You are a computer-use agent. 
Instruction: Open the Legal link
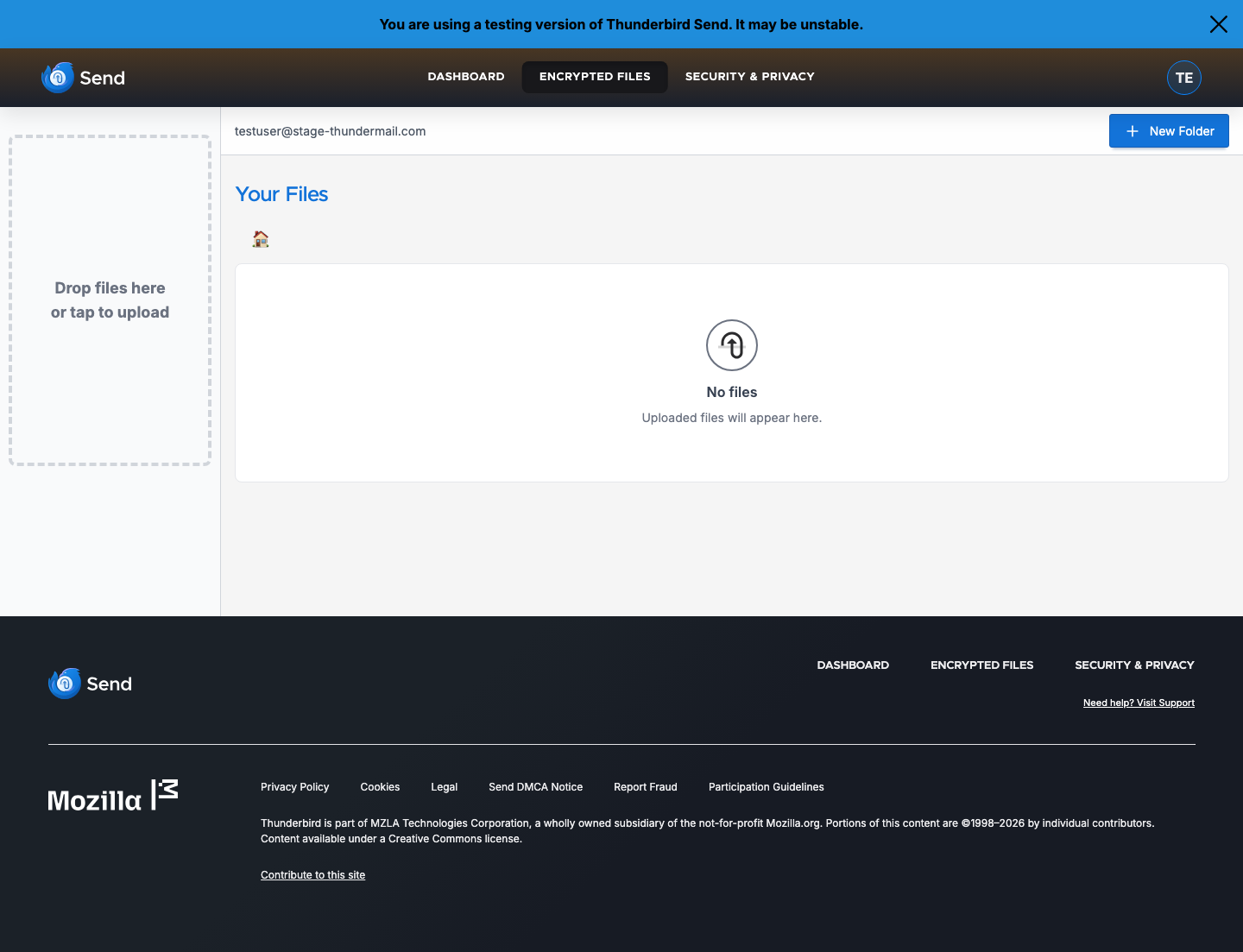click(x=444, y=787)
